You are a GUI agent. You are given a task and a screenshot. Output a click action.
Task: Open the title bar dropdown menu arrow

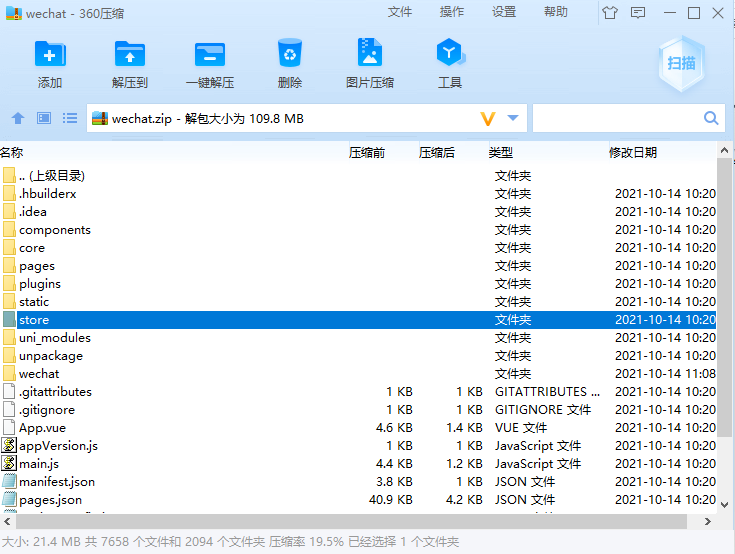click(639, 13)
